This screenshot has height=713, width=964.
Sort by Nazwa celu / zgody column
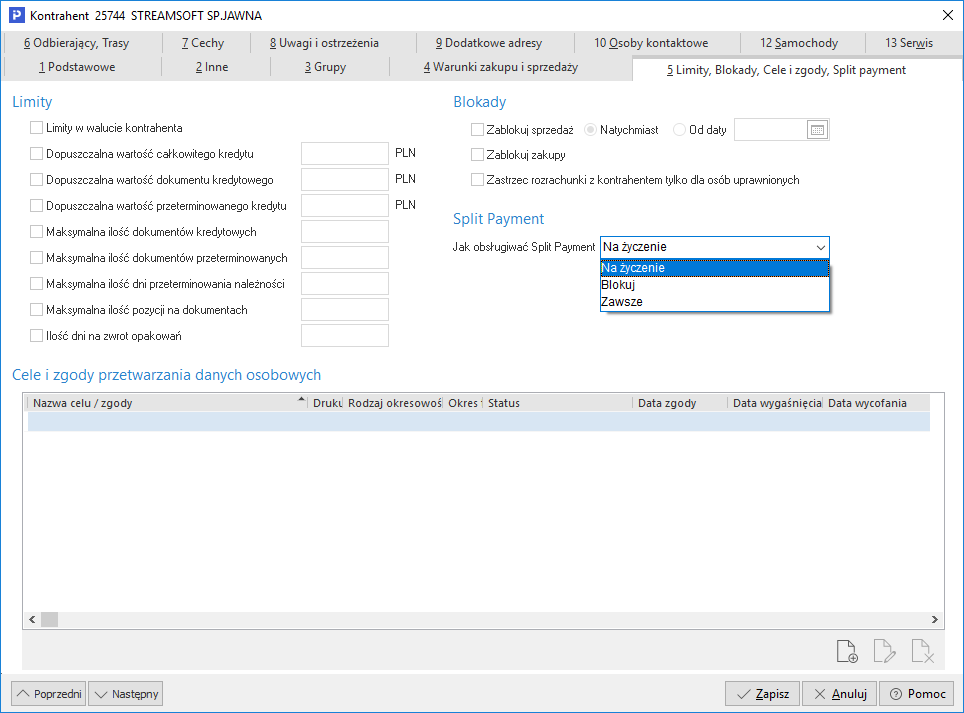point(167,403)
